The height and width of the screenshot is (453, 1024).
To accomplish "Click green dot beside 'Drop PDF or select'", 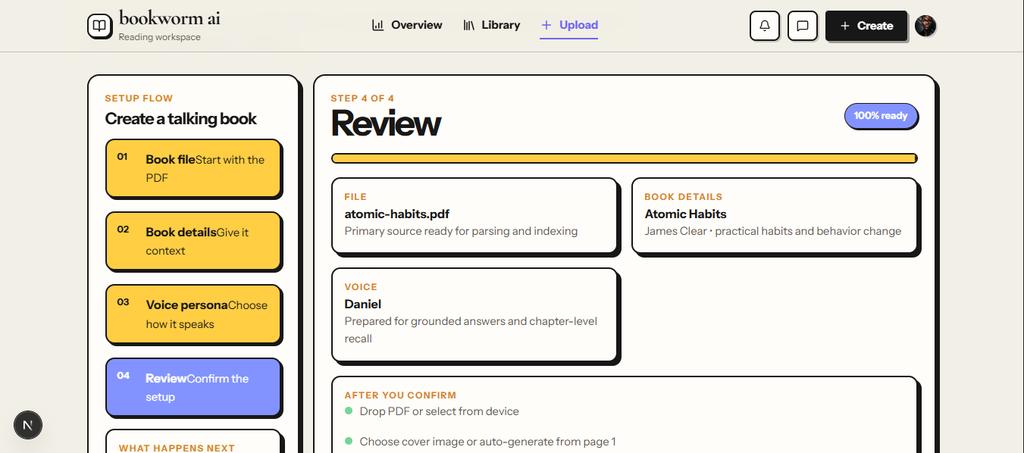I will coord(349,411).
